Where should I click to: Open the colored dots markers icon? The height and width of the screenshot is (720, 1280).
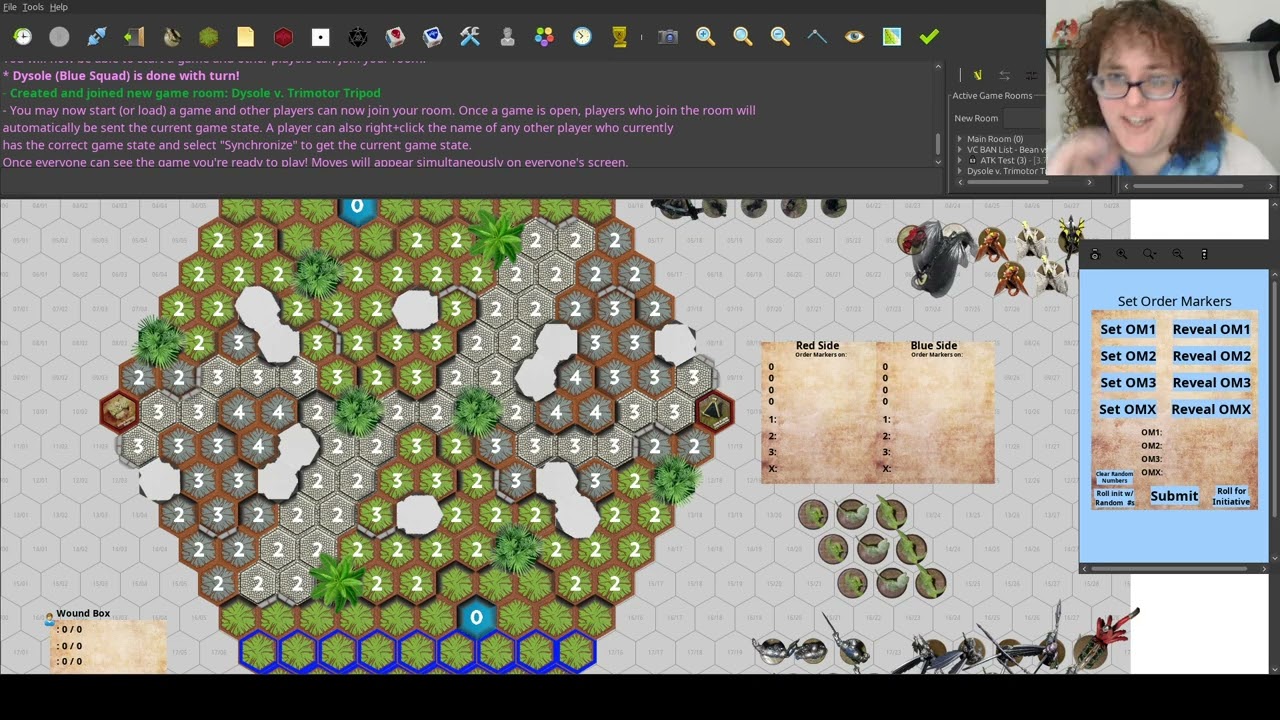pyautogui.click(x=544, y=37)
